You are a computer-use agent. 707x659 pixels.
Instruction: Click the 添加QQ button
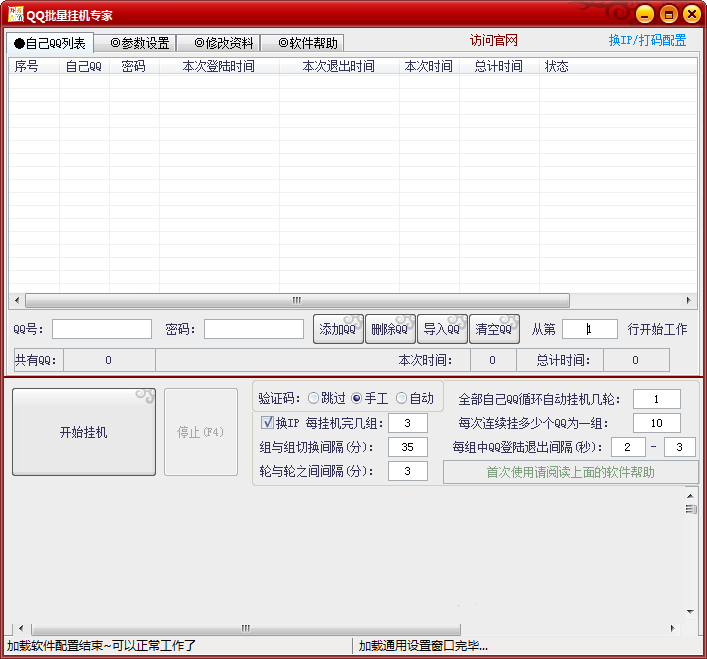(x=338, y=329)
